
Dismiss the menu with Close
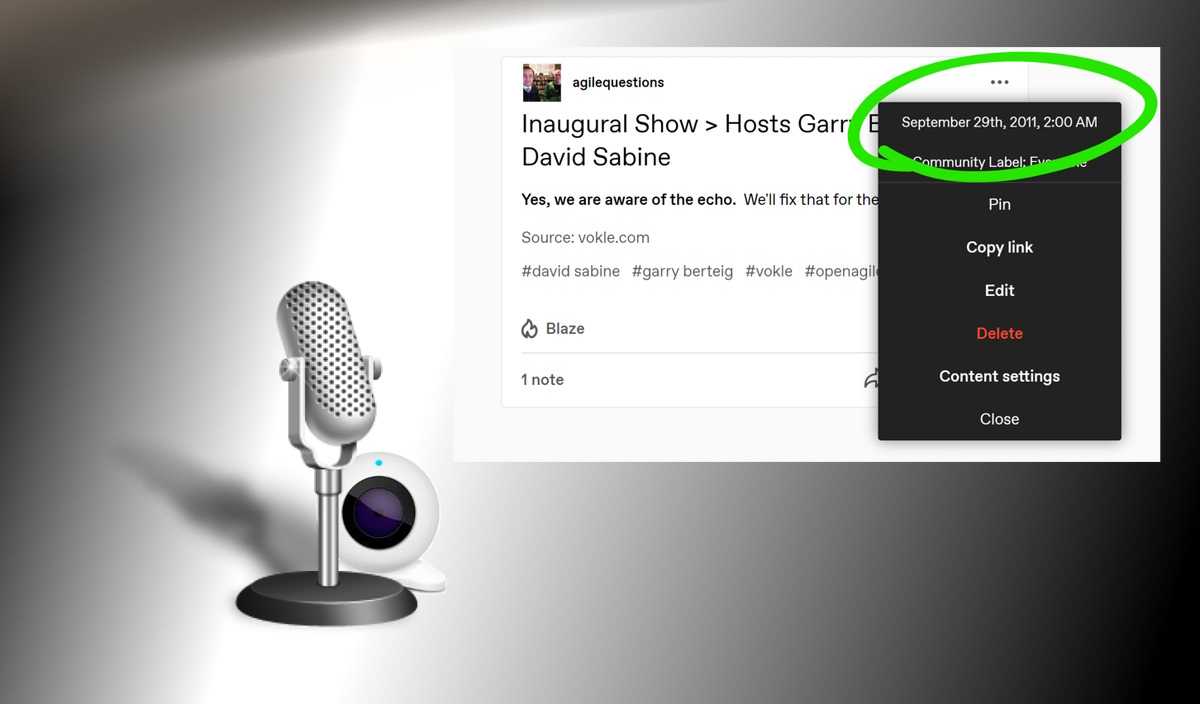(x=999, y=419)
